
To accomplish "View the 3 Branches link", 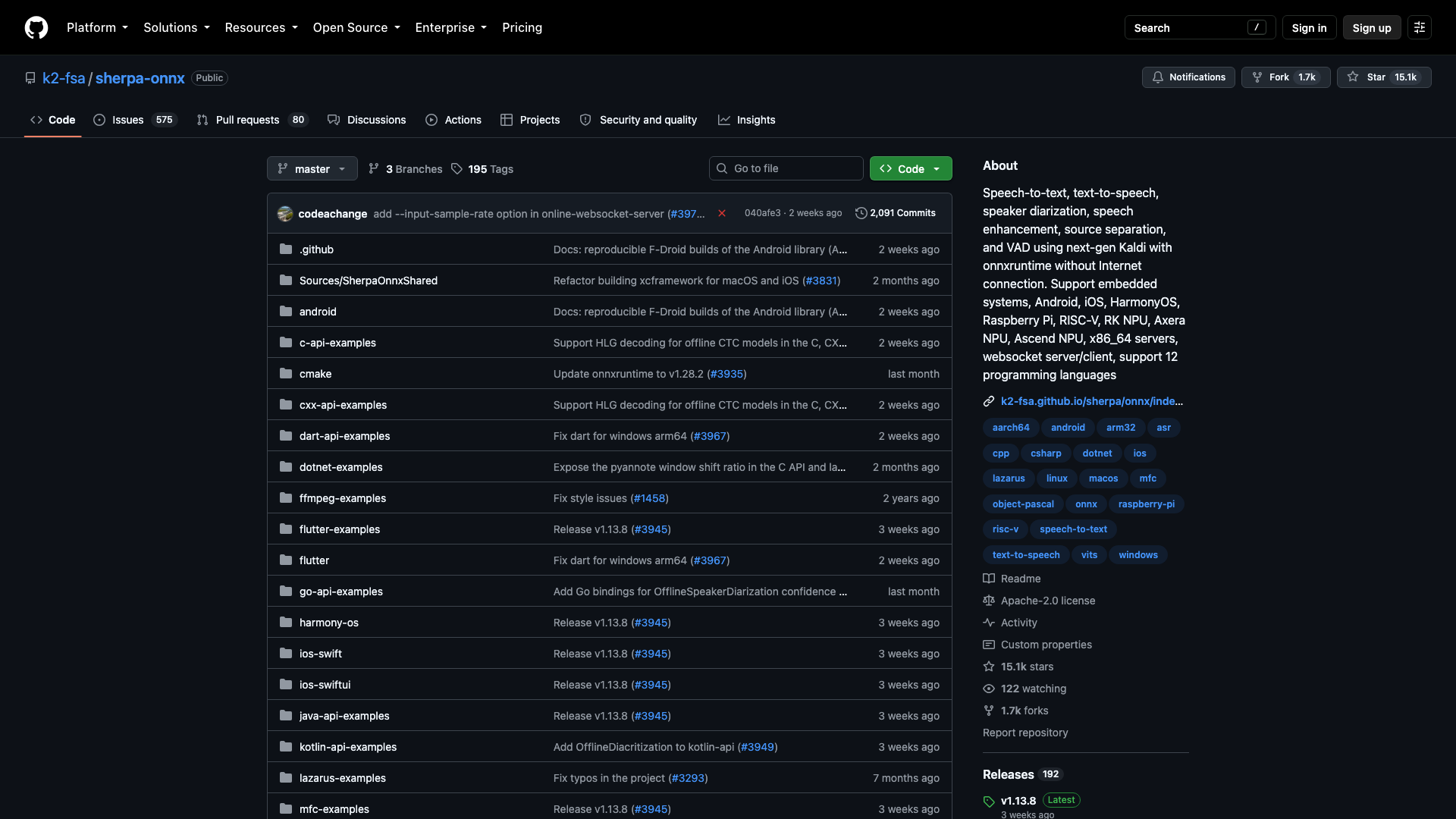I will 406,169.
